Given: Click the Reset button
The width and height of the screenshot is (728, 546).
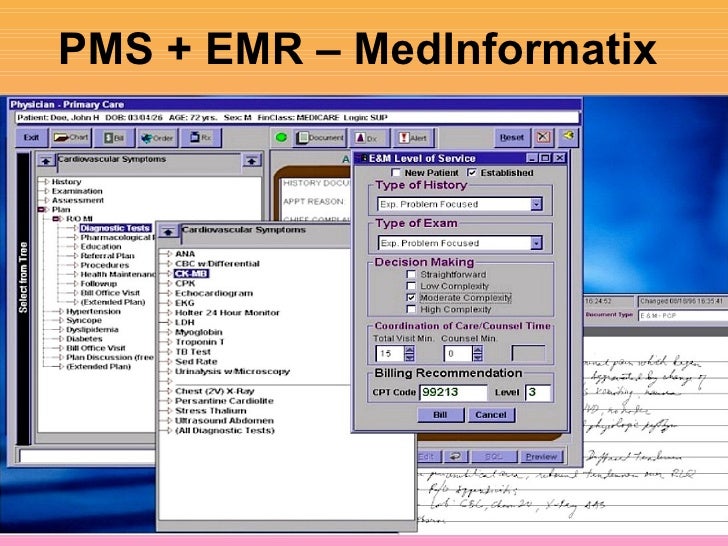Looking at the screenshot, I should coord(512,137).
